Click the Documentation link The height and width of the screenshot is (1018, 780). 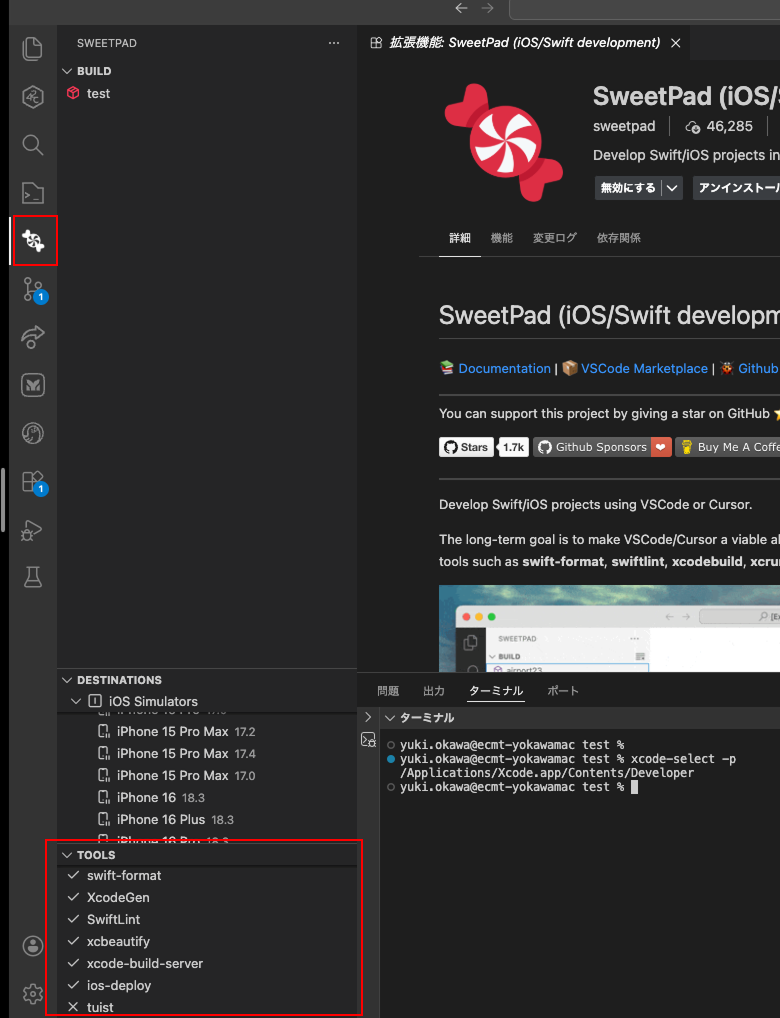point(504,368)
